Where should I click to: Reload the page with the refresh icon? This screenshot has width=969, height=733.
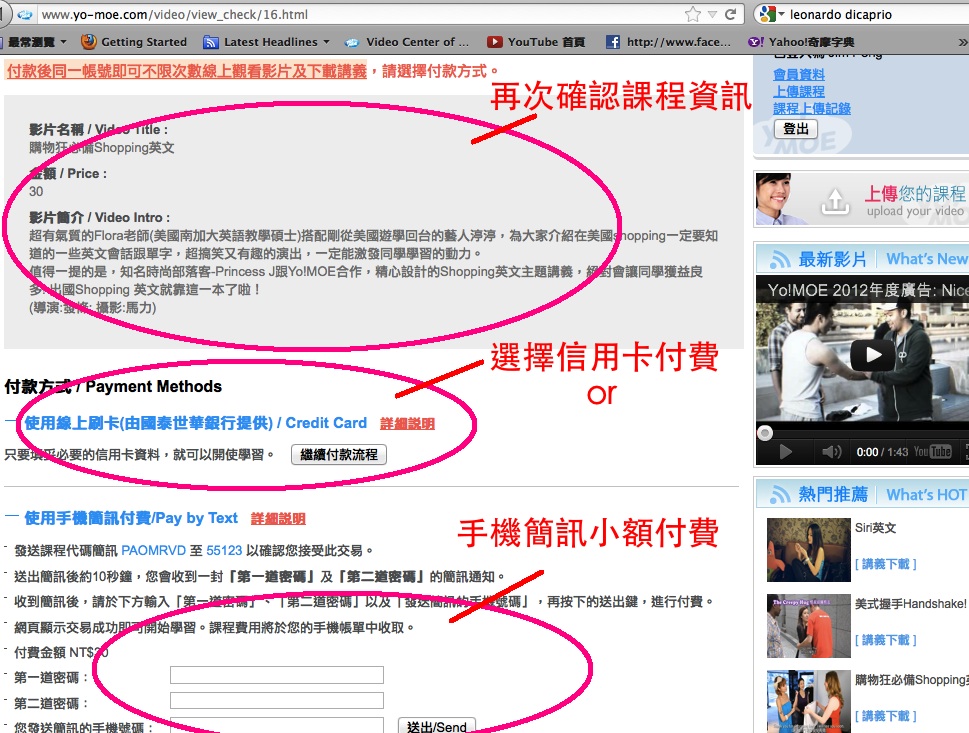(x=730, y=14)
